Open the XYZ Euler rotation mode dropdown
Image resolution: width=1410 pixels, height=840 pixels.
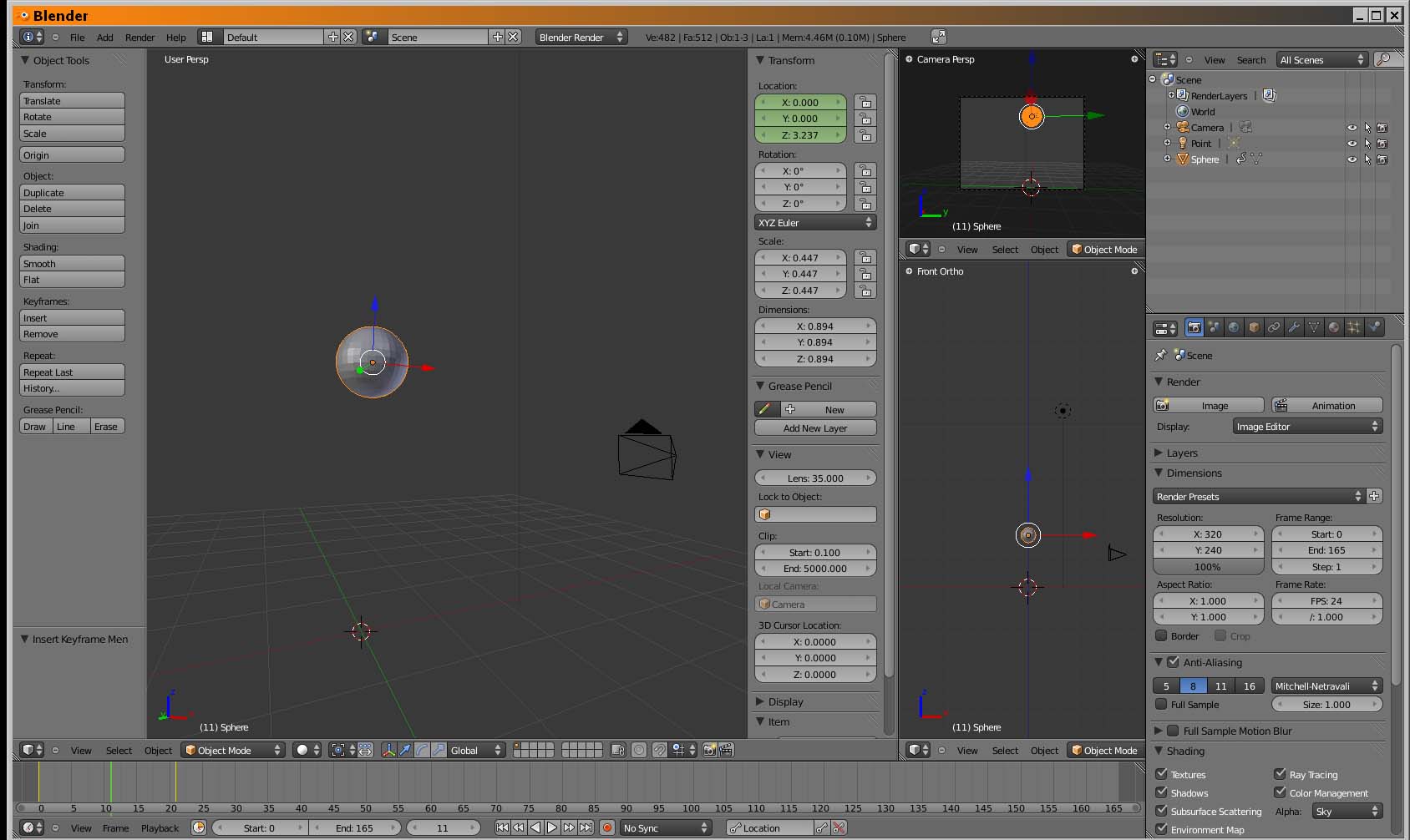tap(815, 223)
